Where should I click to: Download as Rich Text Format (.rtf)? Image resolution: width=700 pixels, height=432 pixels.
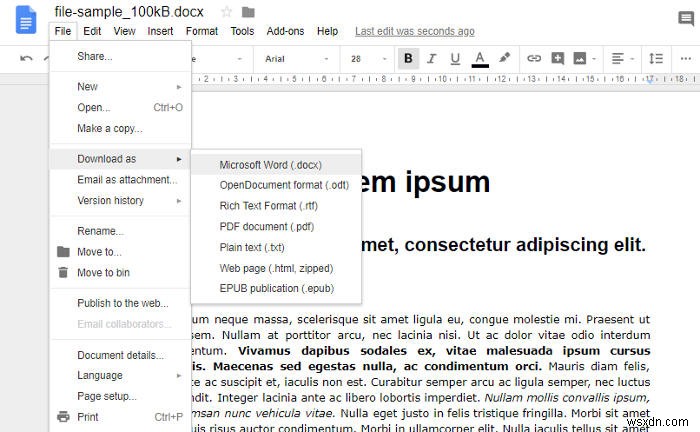tap(276, 206)
